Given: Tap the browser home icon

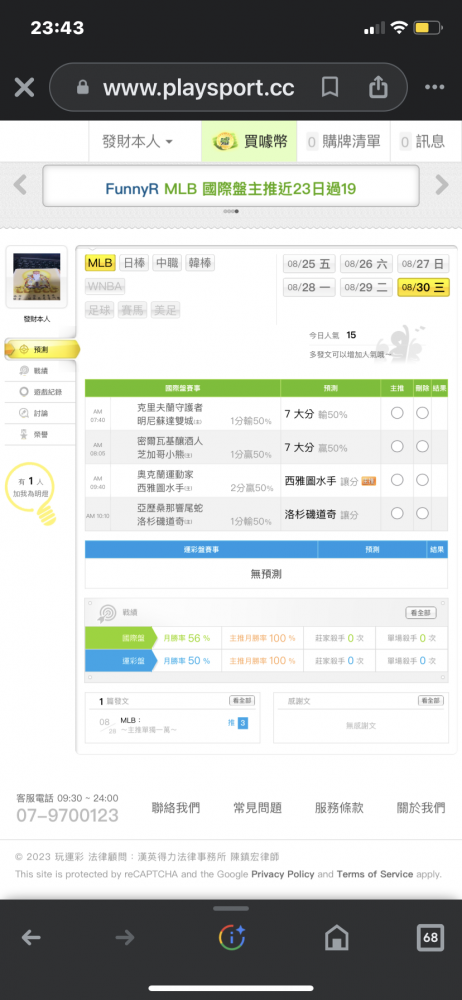Looking at the screenshot, I should [337, 937].
